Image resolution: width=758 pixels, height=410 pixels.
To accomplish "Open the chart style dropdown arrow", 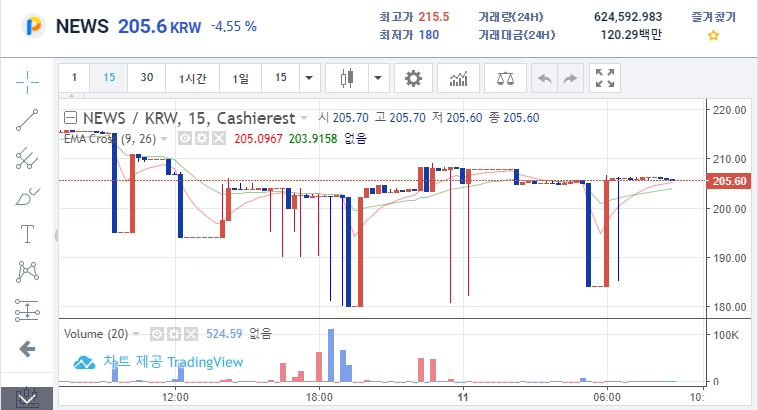I will [x=378, y=78].
